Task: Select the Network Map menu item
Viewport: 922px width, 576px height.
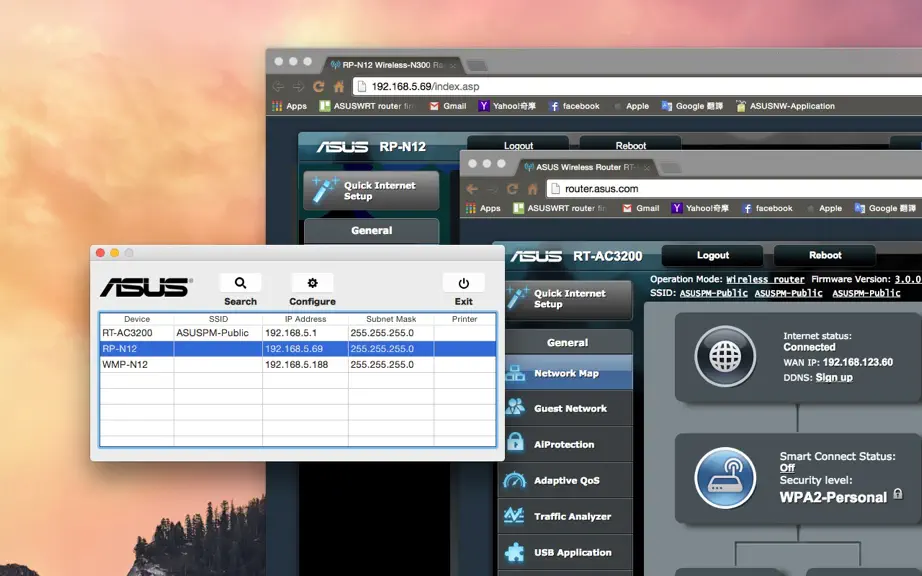Action: click(x=566, y=373)
